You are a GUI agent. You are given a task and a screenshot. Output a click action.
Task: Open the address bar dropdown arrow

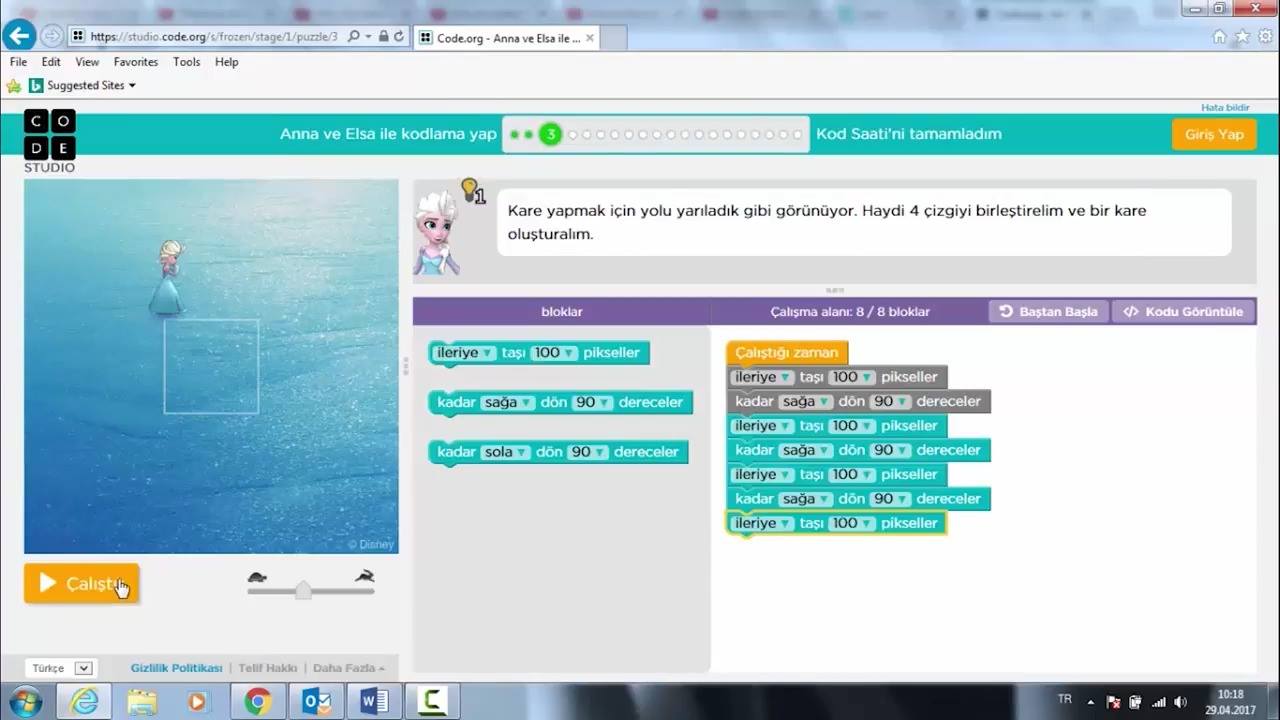pos(369,36)
